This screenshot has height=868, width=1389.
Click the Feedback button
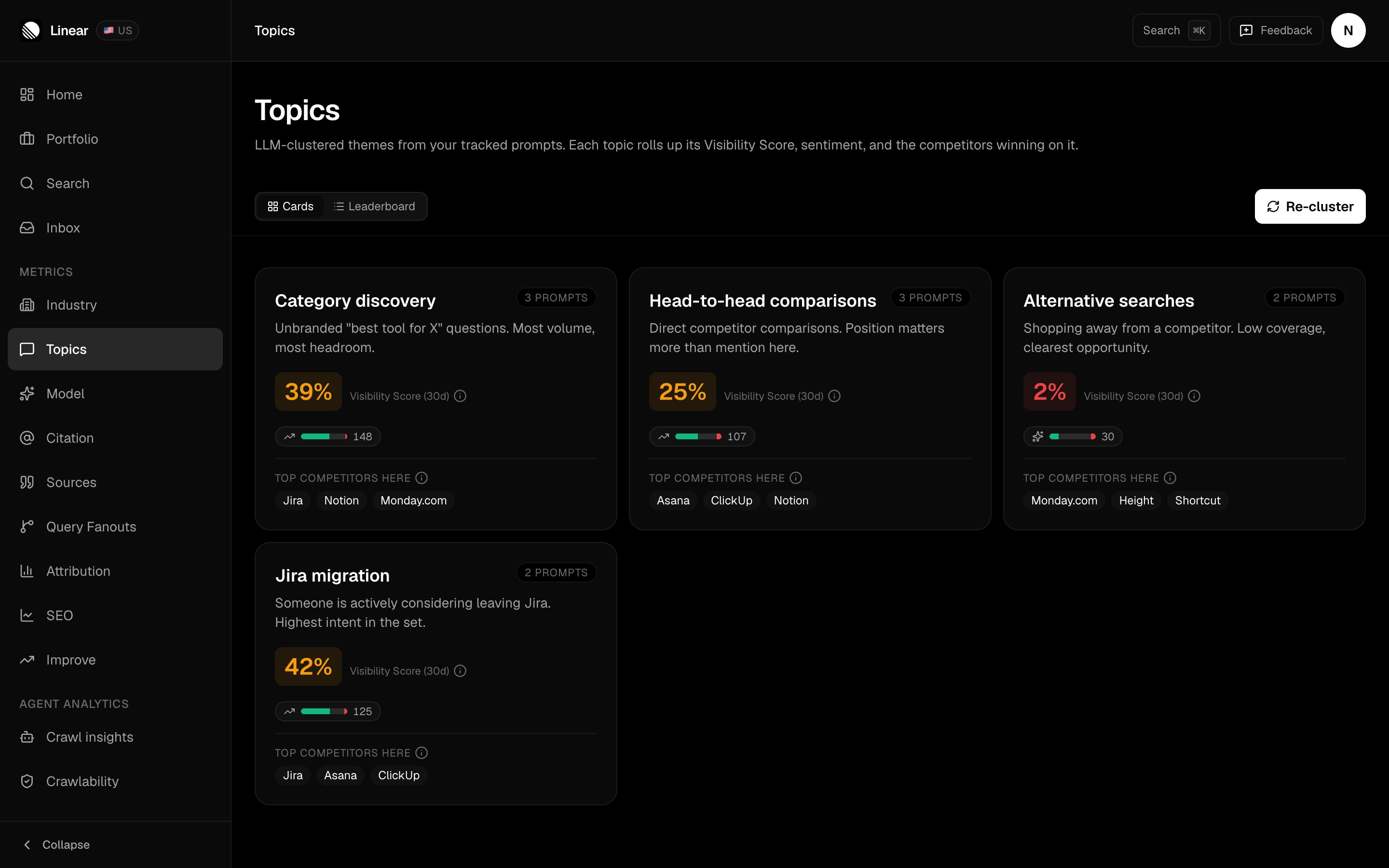[x=1275, y=30]
